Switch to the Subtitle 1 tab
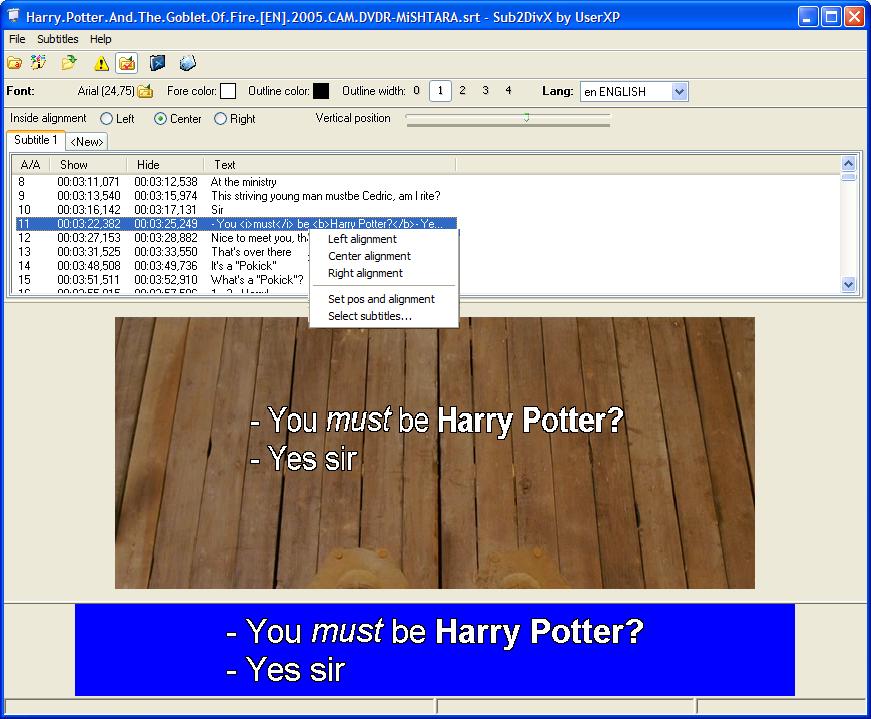Screen dimensions: 871x719 pyautogui.click(x=36, y=140)
